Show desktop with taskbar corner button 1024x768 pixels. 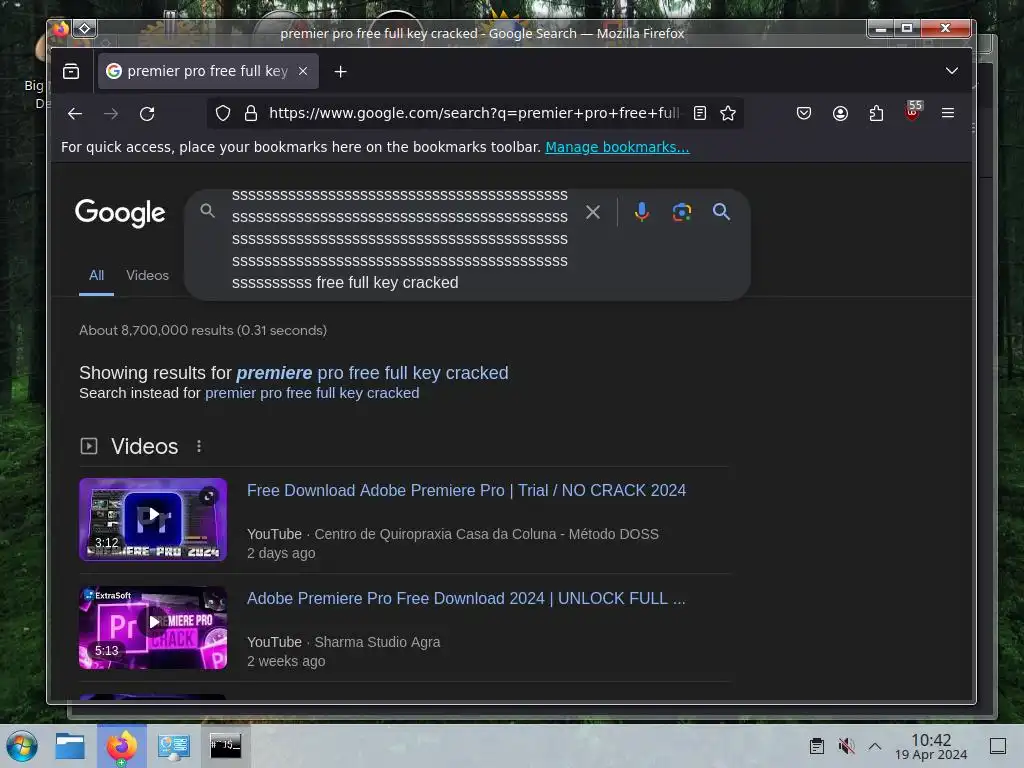click(998, 746)
